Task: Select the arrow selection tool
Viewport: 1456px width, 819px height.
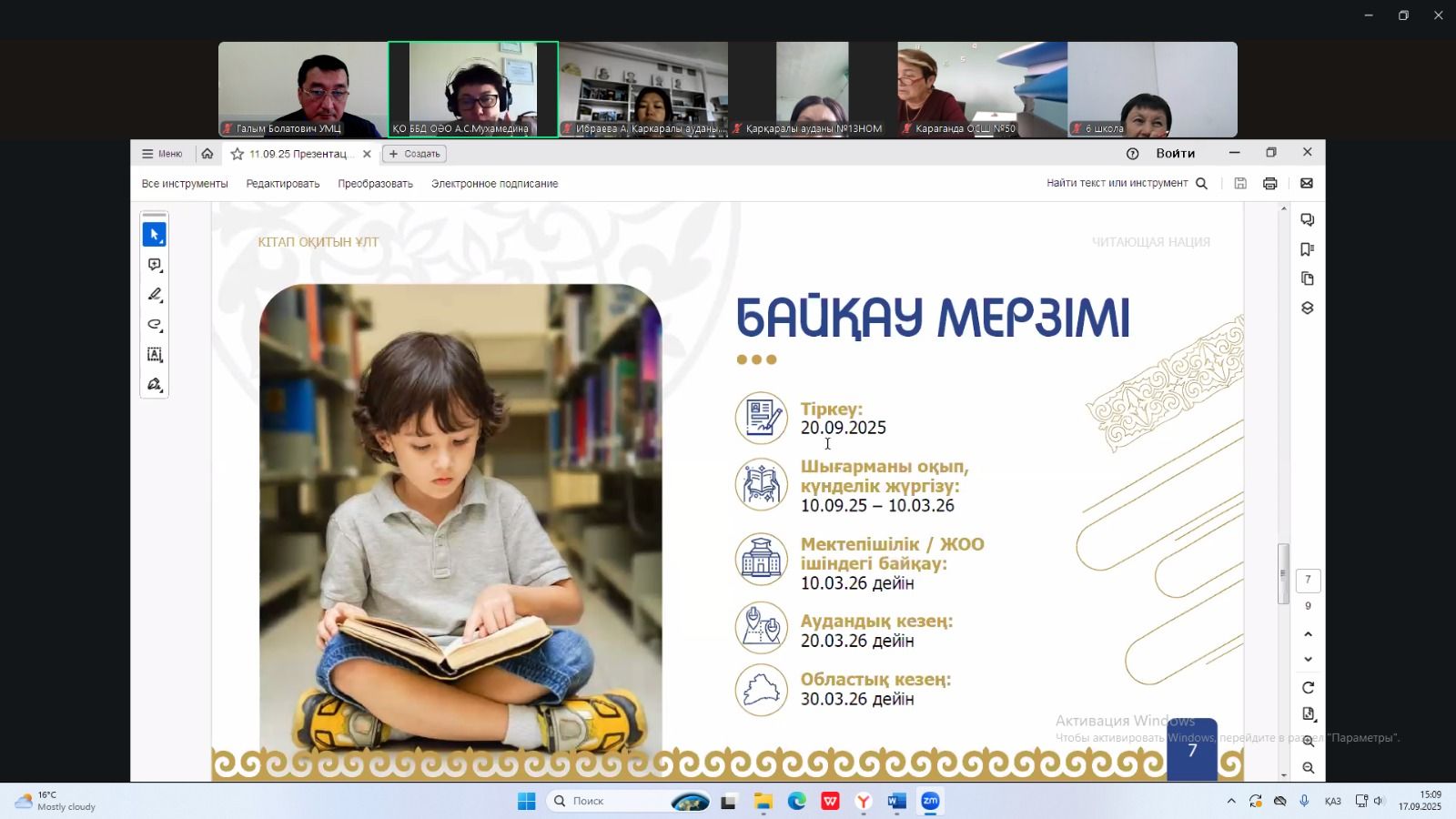Action: point(154,235)
